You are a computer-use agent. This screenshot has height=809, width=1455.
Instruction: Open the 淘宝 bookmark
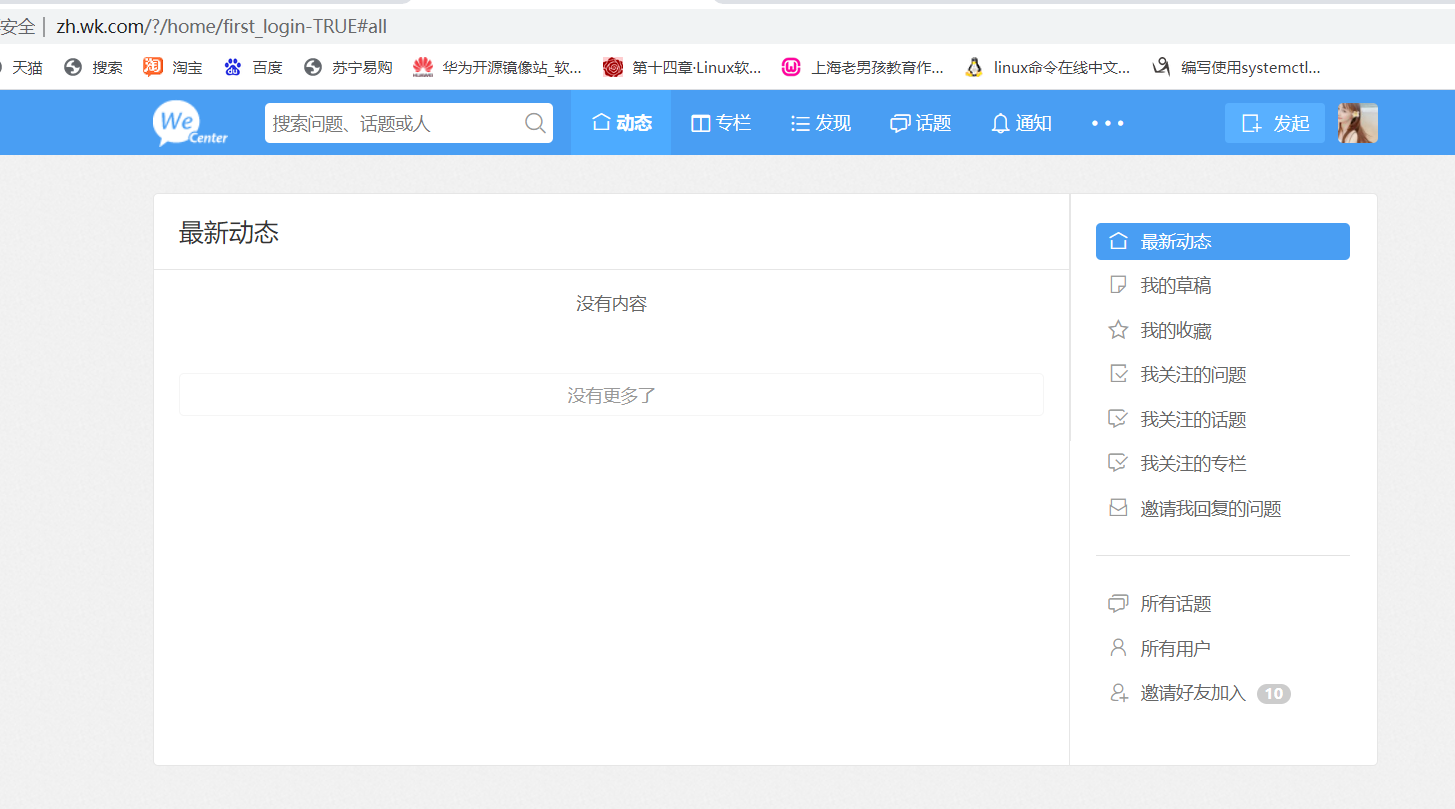tap(173, 67)
